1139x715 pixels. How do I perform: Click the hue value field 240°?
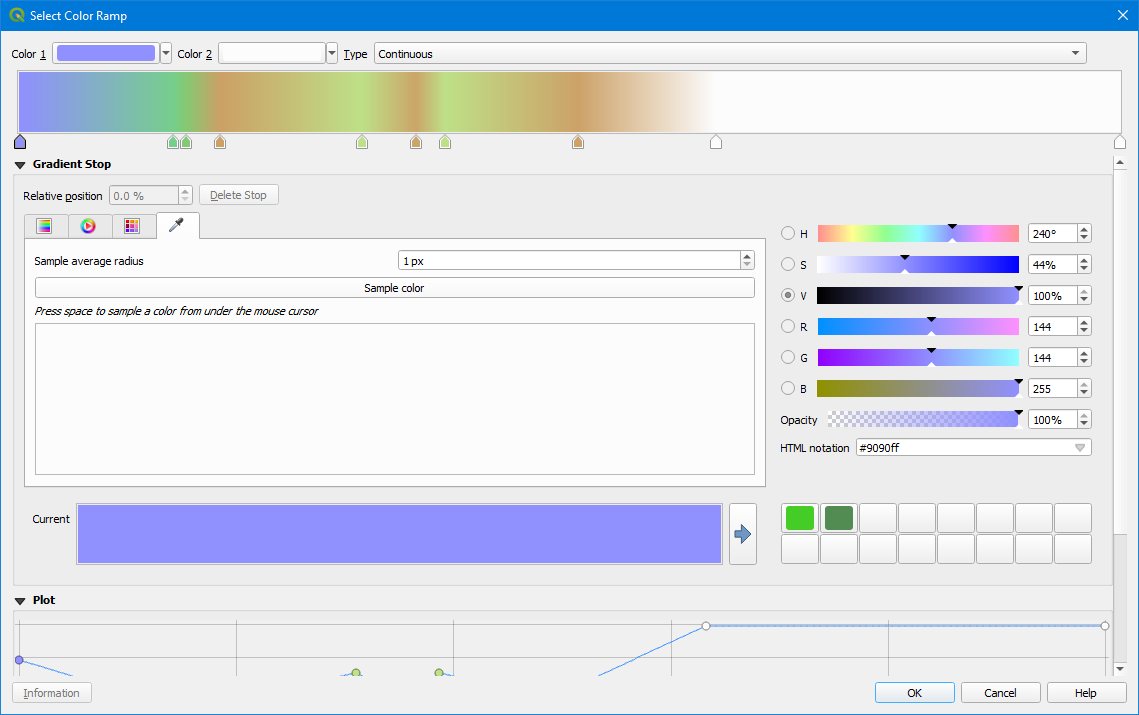coord(1053,233)
